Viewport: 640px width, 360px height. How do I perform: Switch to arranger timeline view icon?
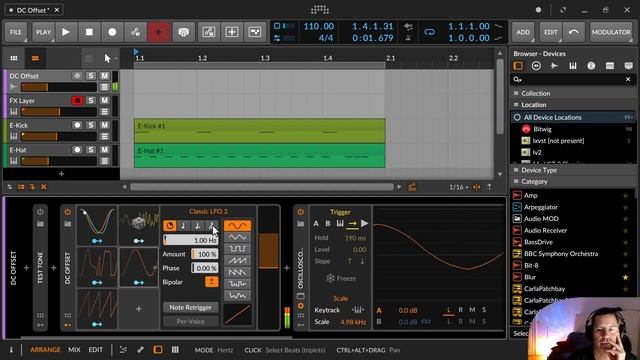tap(35, 58)
